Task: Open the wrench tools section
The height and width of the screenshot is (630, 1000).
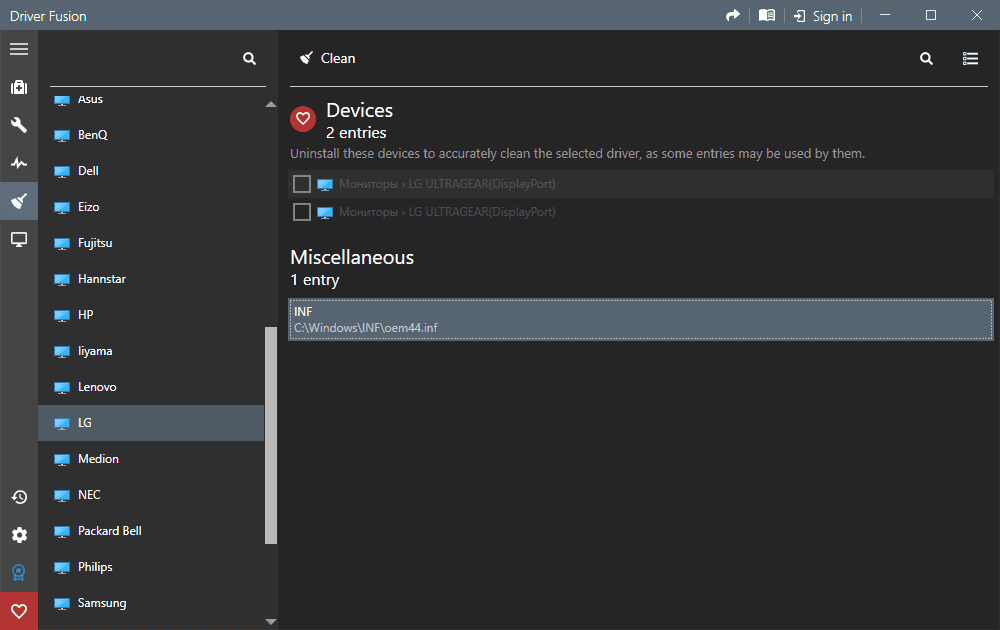Action: pyautogui.click(x=19, y=125)
